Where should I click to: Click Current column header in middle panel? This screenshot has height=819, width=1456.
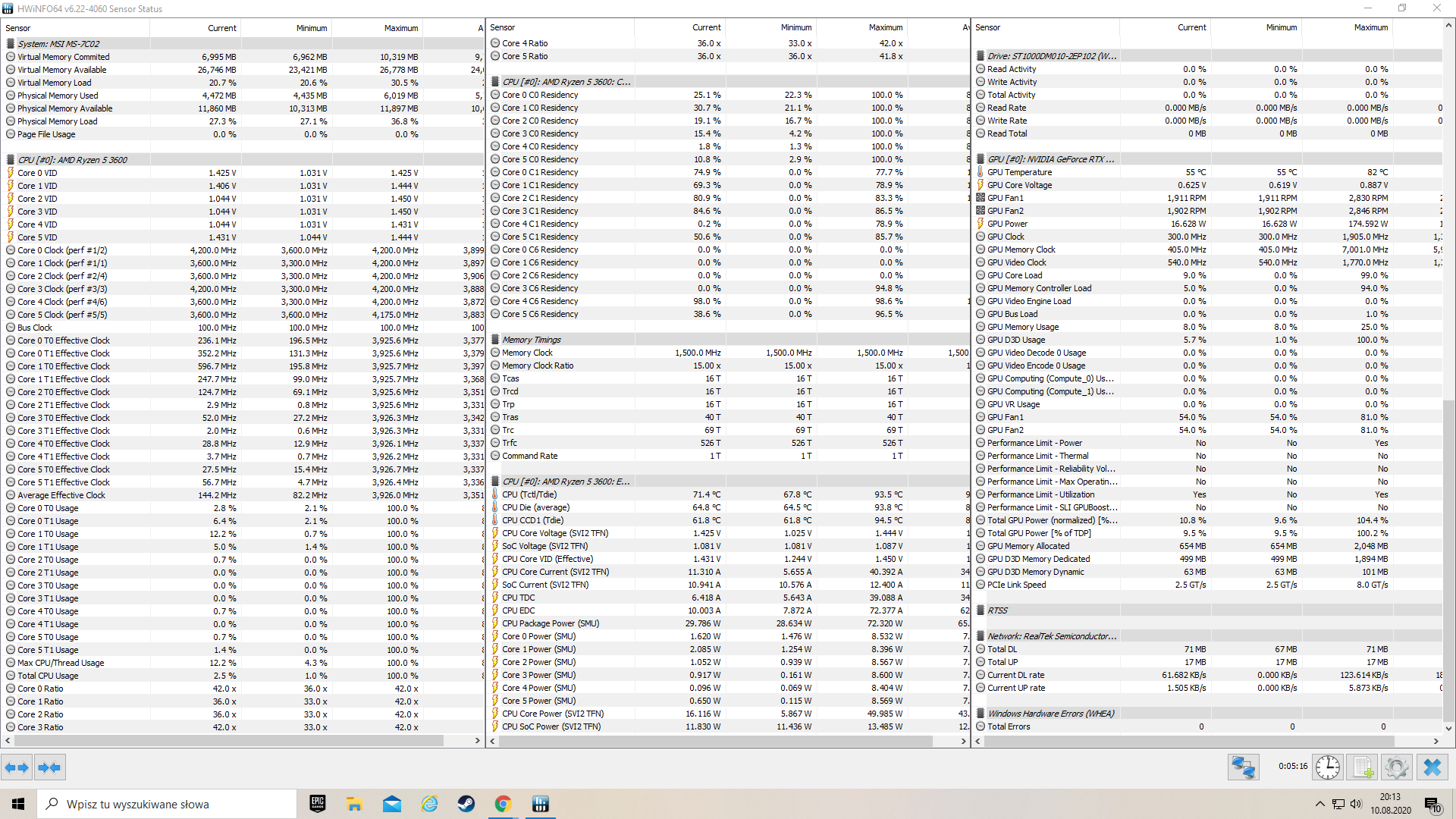tap(679, 27)
